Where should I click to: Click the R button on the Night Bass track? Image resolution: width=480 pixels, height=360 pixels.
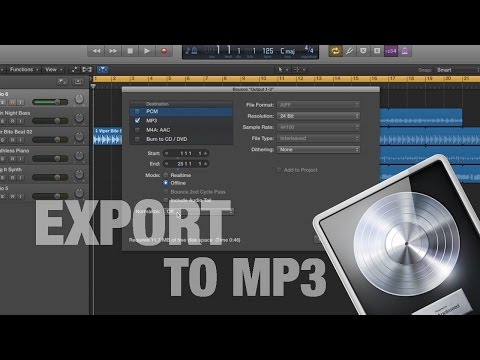coord(12,121)
